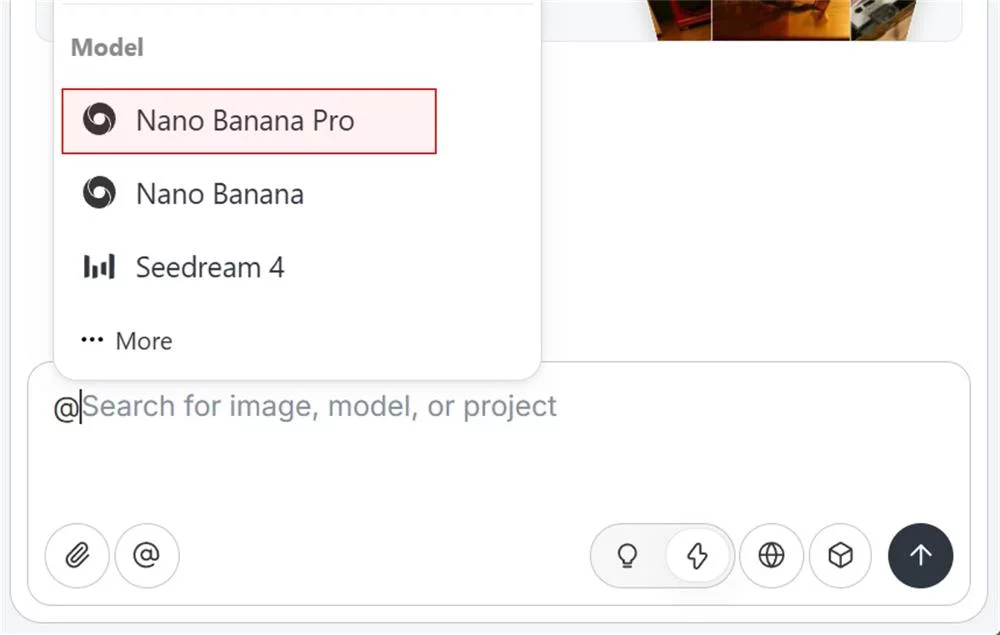This screenshot has width=1000, height=635.
Task: Toggle fast generation with the lightning switch
Action: click(698, 556)
